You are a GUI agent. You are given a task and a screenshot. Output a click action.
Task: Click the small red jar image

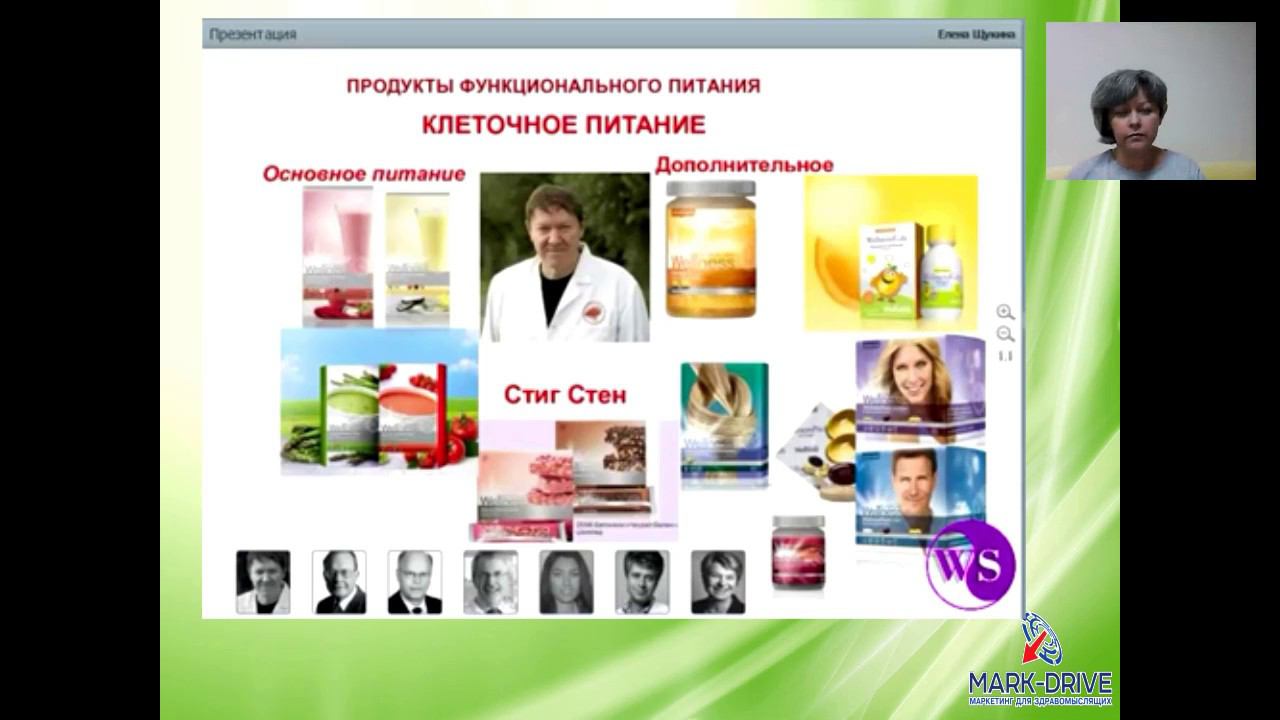click(x=798, y=553)
